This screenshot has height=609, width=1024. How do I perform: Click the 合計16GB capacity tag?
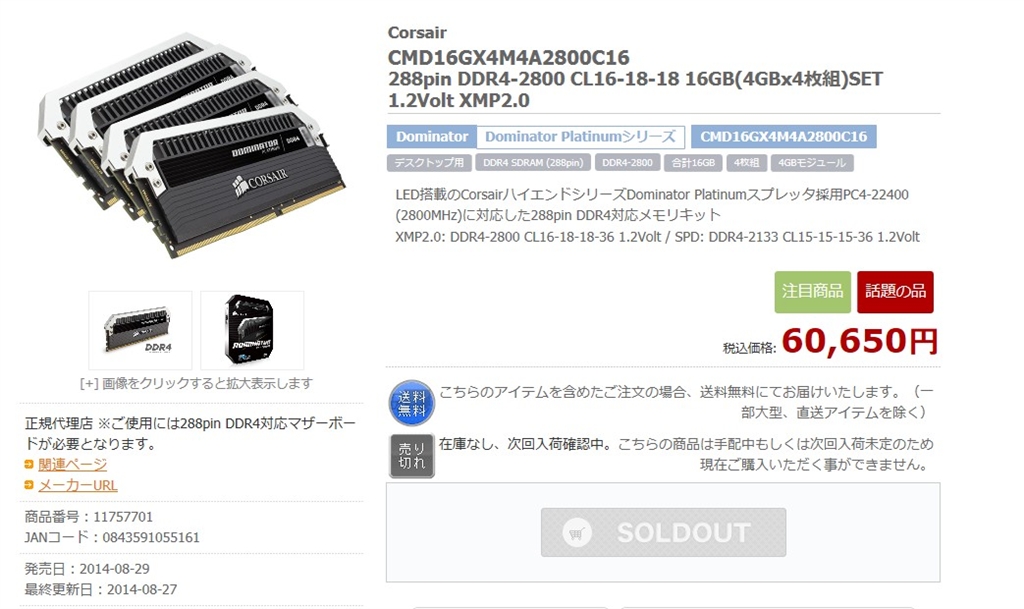693,163
